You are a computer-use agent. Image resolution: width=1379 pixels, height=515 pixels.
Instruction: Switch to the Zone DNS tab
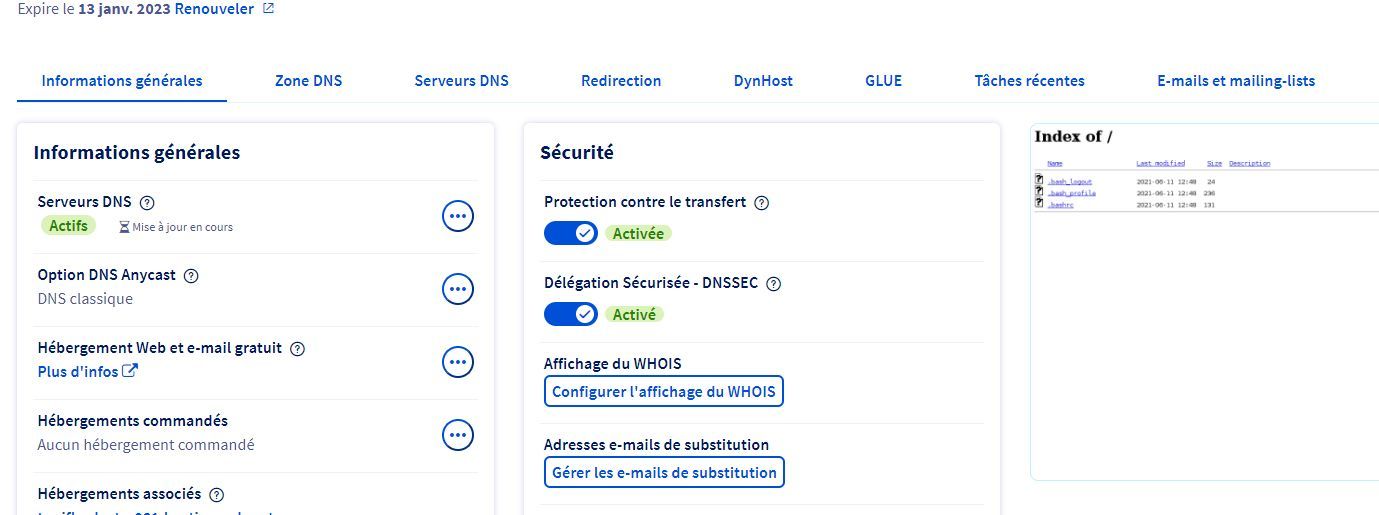pyautogui.click(x=308, y=81)
